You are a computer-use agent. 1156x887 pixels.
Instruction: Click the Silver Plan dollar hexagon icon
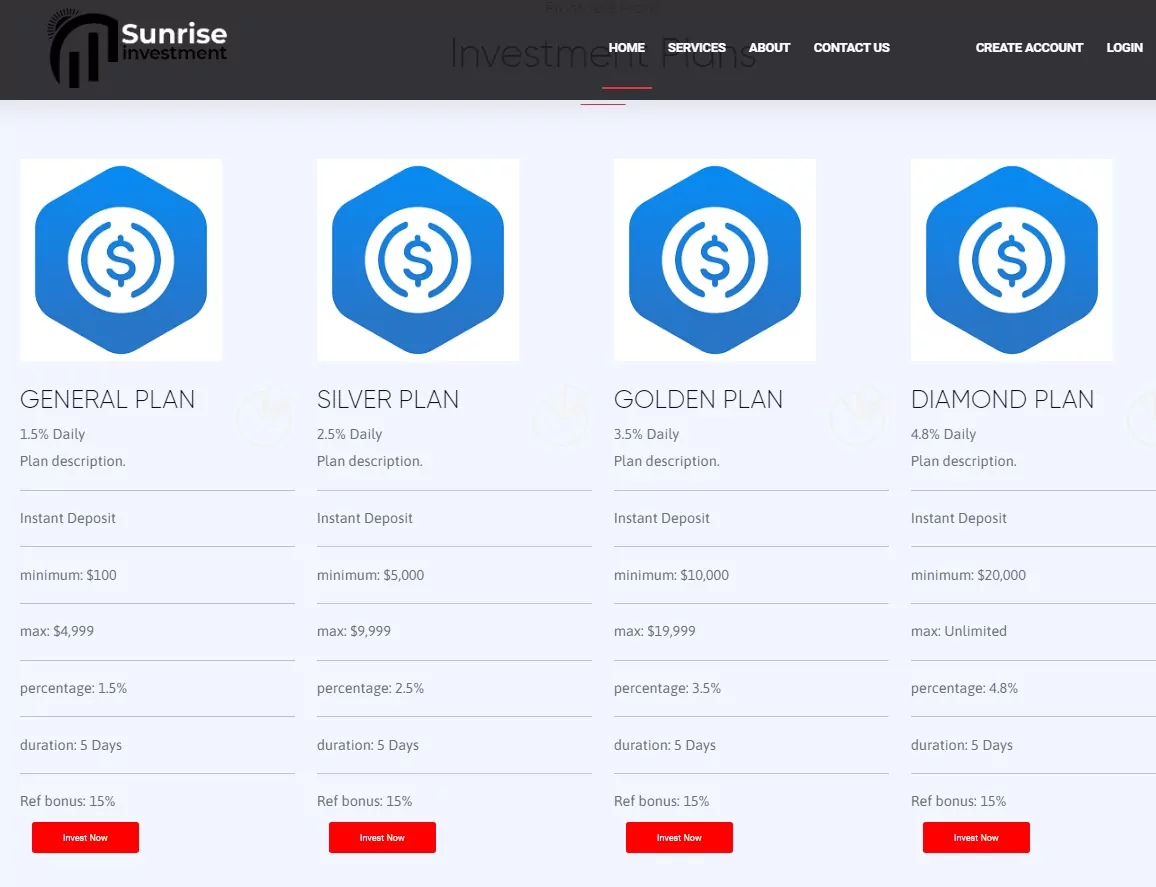pos(418,260)
